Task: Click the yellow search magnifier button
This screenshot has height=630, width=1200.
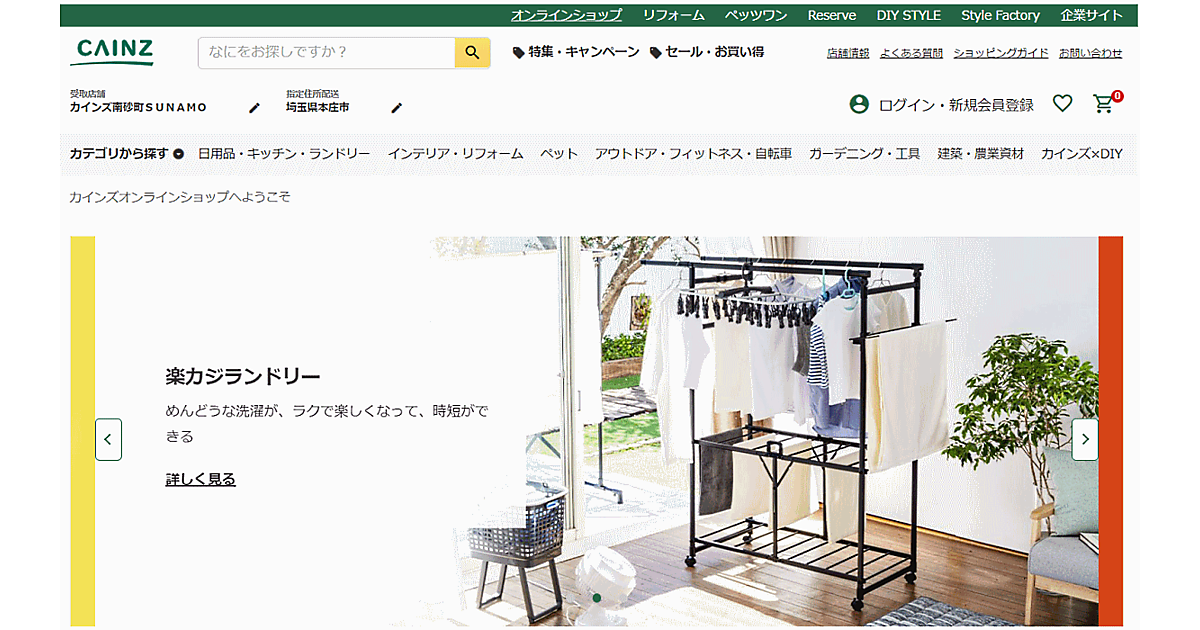Action: [x=472, y=52]
